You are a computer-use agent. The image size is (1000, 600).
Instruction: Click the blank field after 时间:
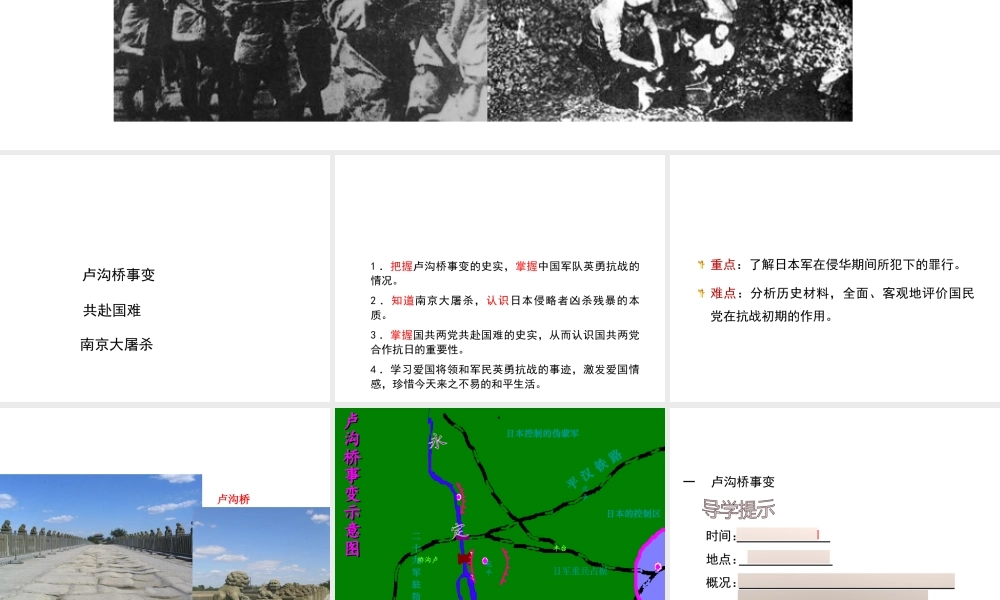tap(783, 535)
